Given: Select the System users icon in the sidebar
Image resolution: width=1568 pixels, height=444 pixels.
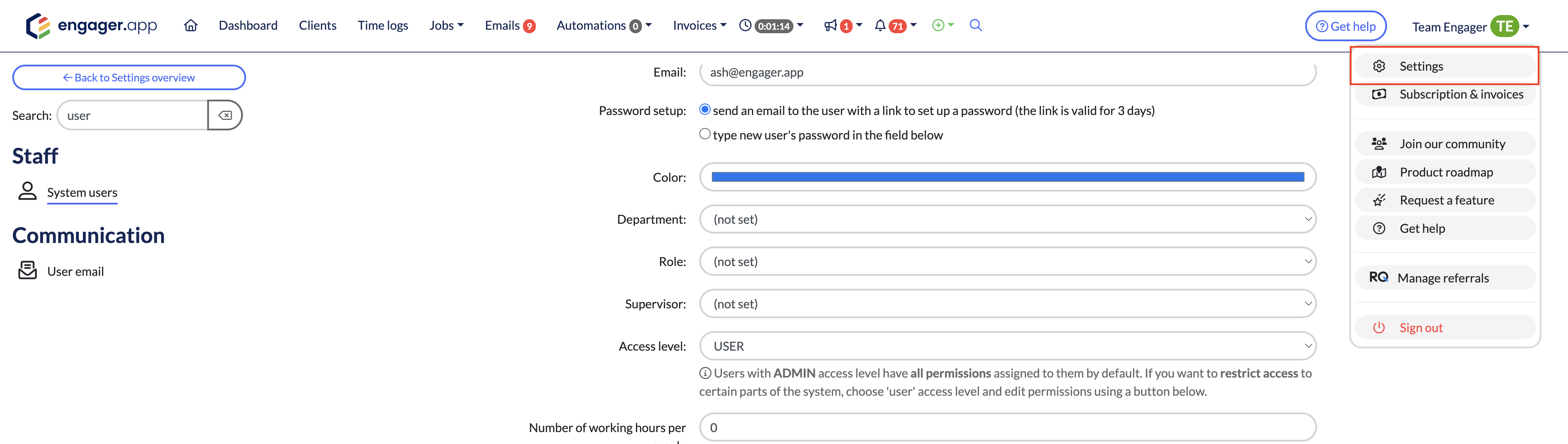Looking at the screenshot, I should click(x=27, y=192).
